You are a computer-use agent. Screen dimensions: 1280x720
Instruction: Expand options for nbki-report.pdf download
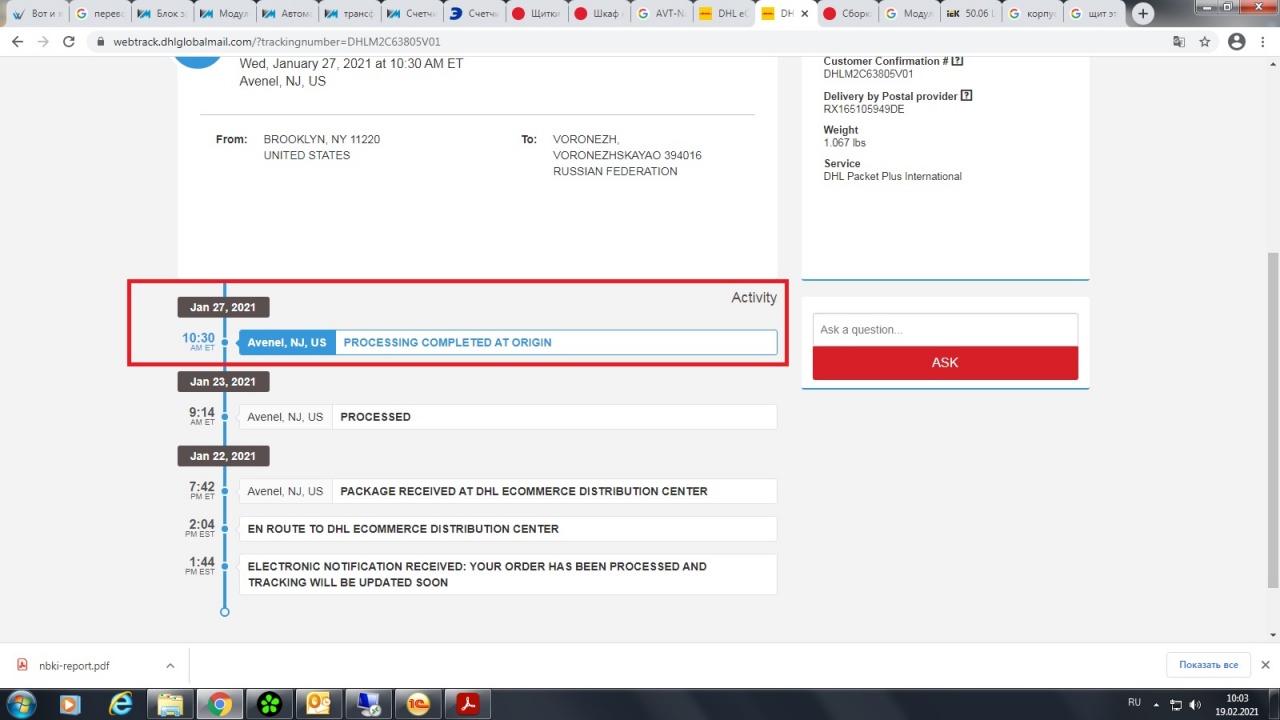pyautogui.click(x=170, y=666)
